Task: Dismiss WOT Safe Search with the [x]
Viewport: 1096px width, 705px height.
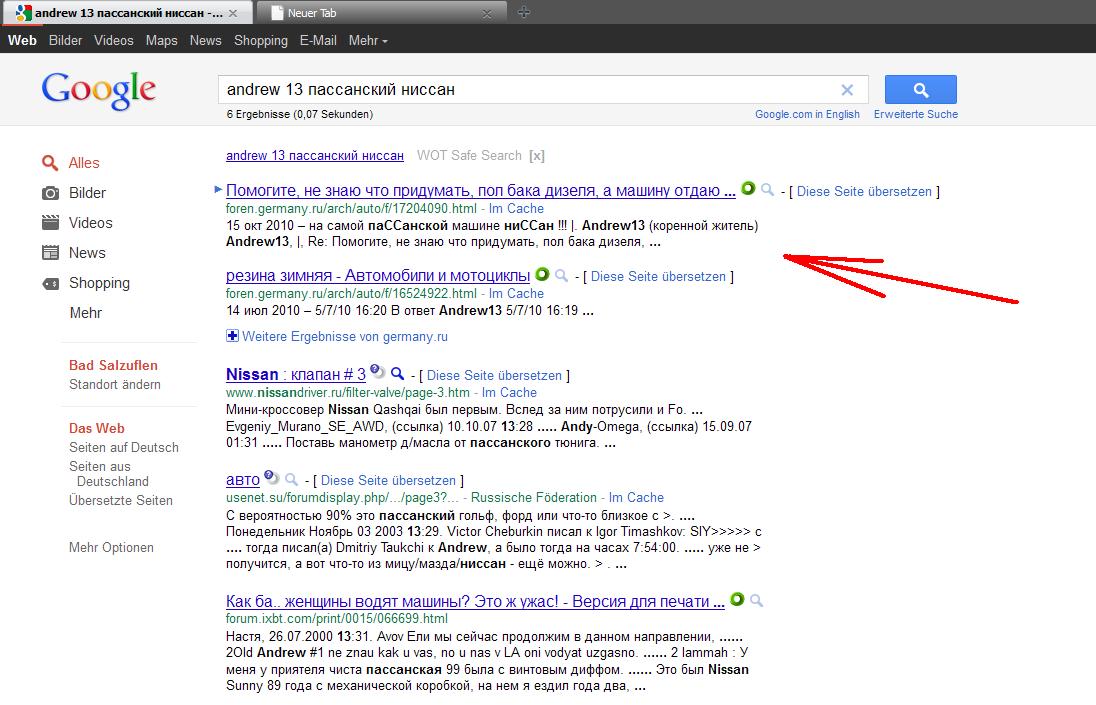Action: (536, 156)
